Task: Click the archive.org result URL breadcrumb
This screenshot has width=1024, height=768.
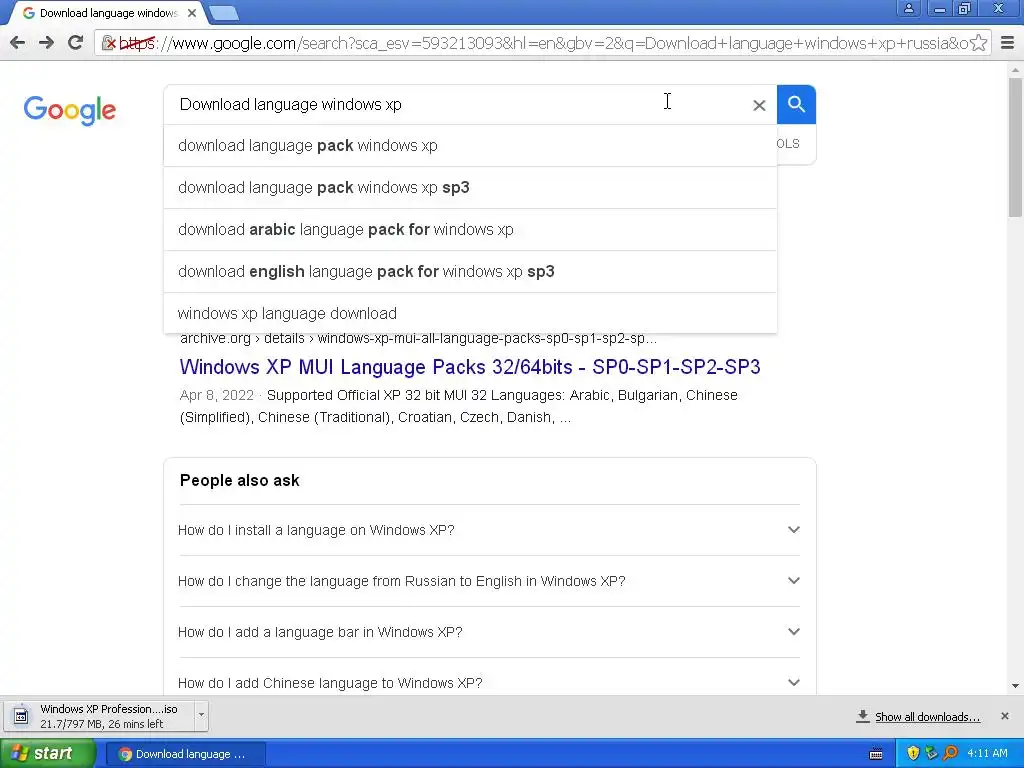Action: pos(418,338)
